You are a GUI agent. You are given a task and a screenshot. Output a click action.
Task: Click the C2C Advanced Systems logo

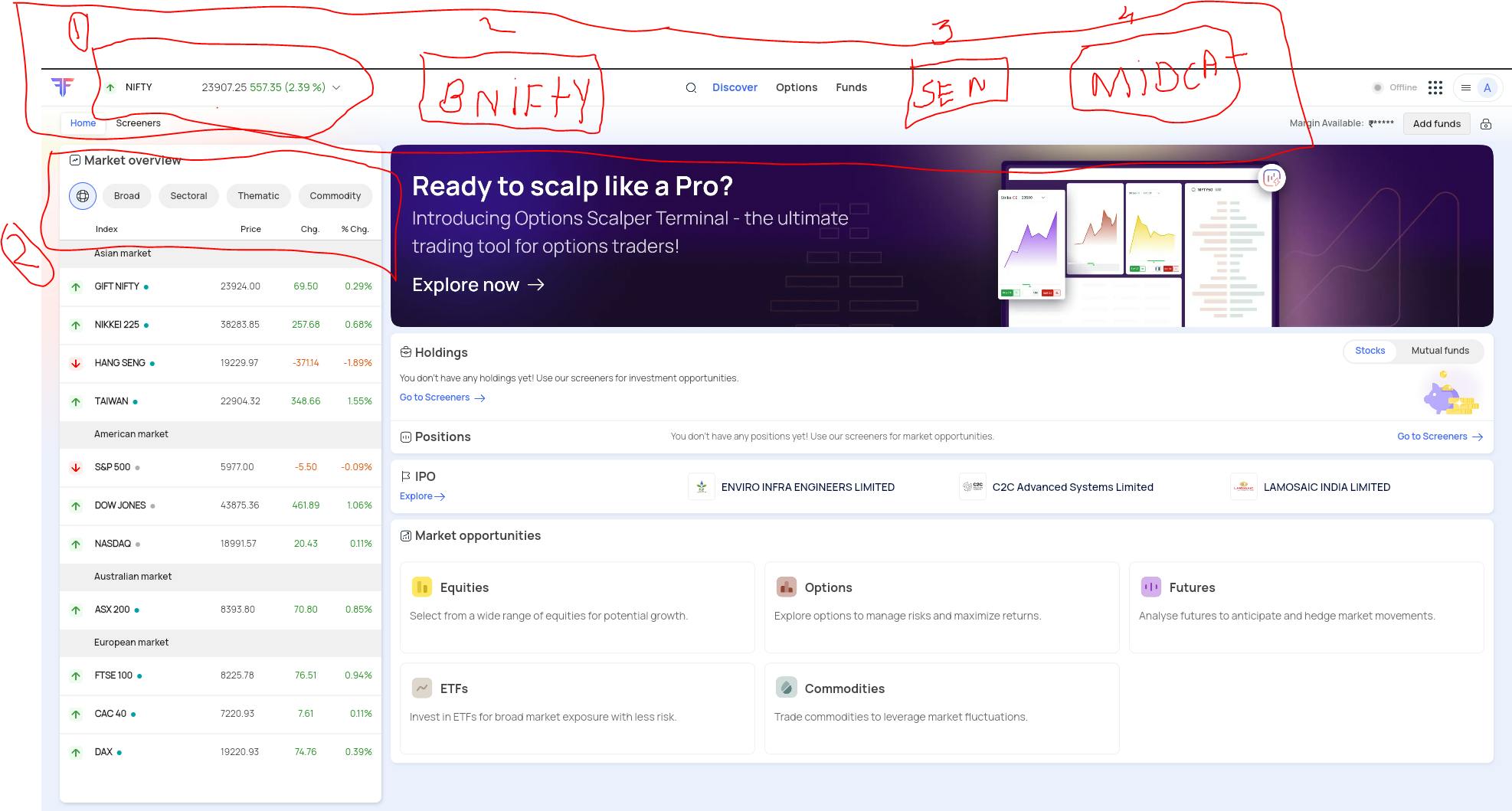973,487
